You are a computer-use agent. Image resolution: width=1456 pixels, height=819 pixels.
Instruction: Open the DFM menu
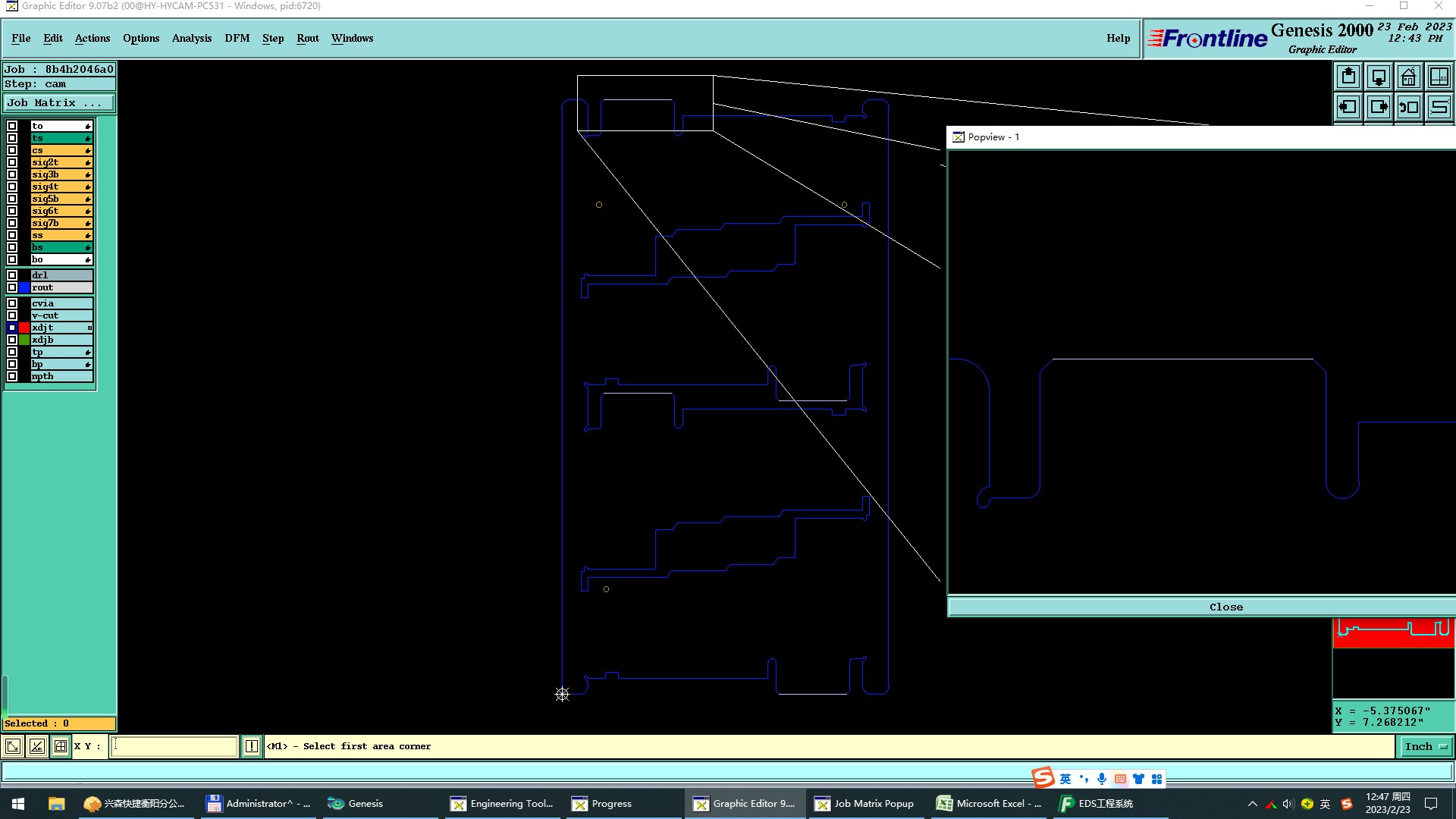[x=237, y=38]
